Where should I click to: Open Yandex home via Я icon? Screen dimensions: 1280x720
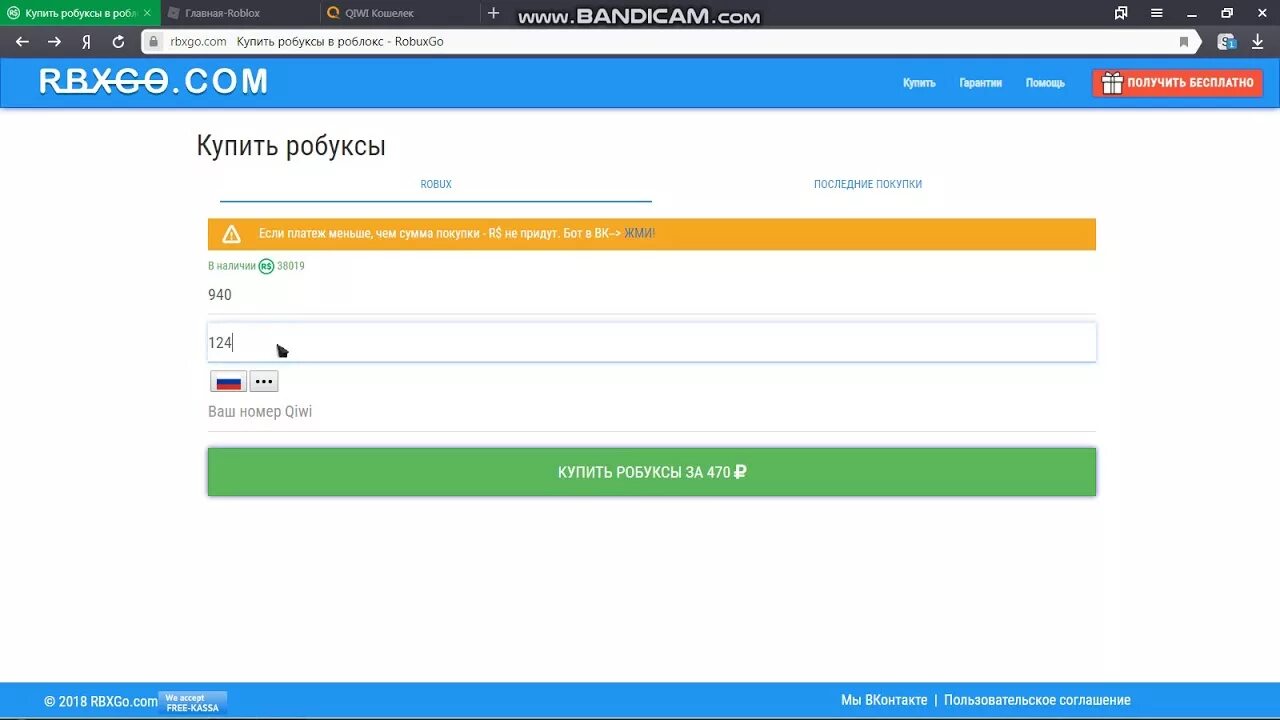pyautogui.click(x=87, y=42)
